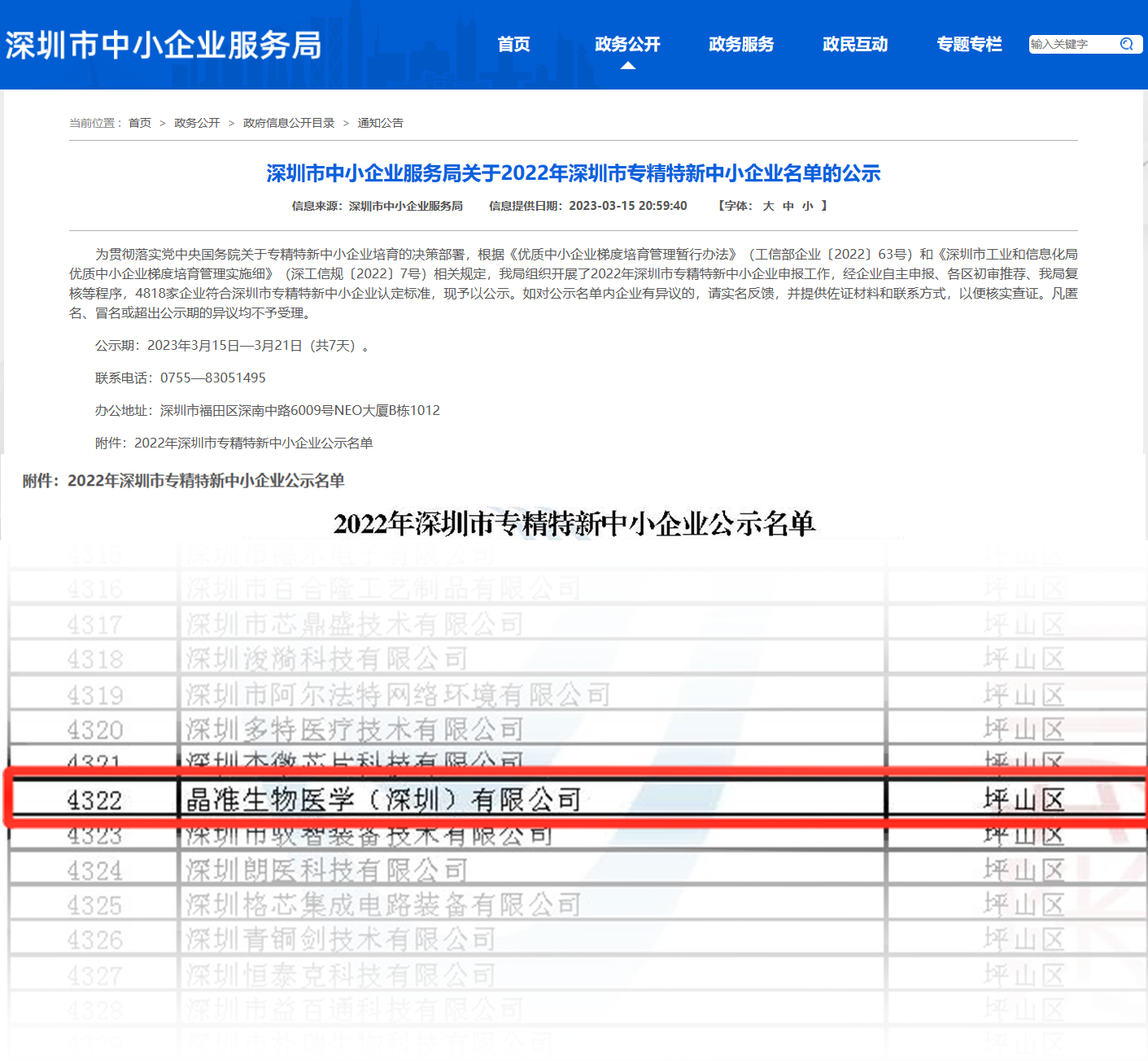Image resolution: width=1148 pixels, height=1061 pixels.
Task: Open attachment 2022年深圳市专精特新中小企业公示名单 link
Action: 254,443
